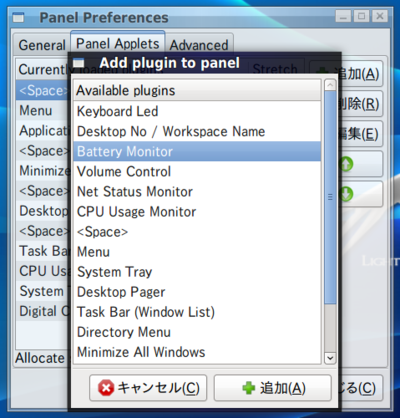Maximize the Panel Preferences window
The image size is (400, 418).
[x=361, y=16]
